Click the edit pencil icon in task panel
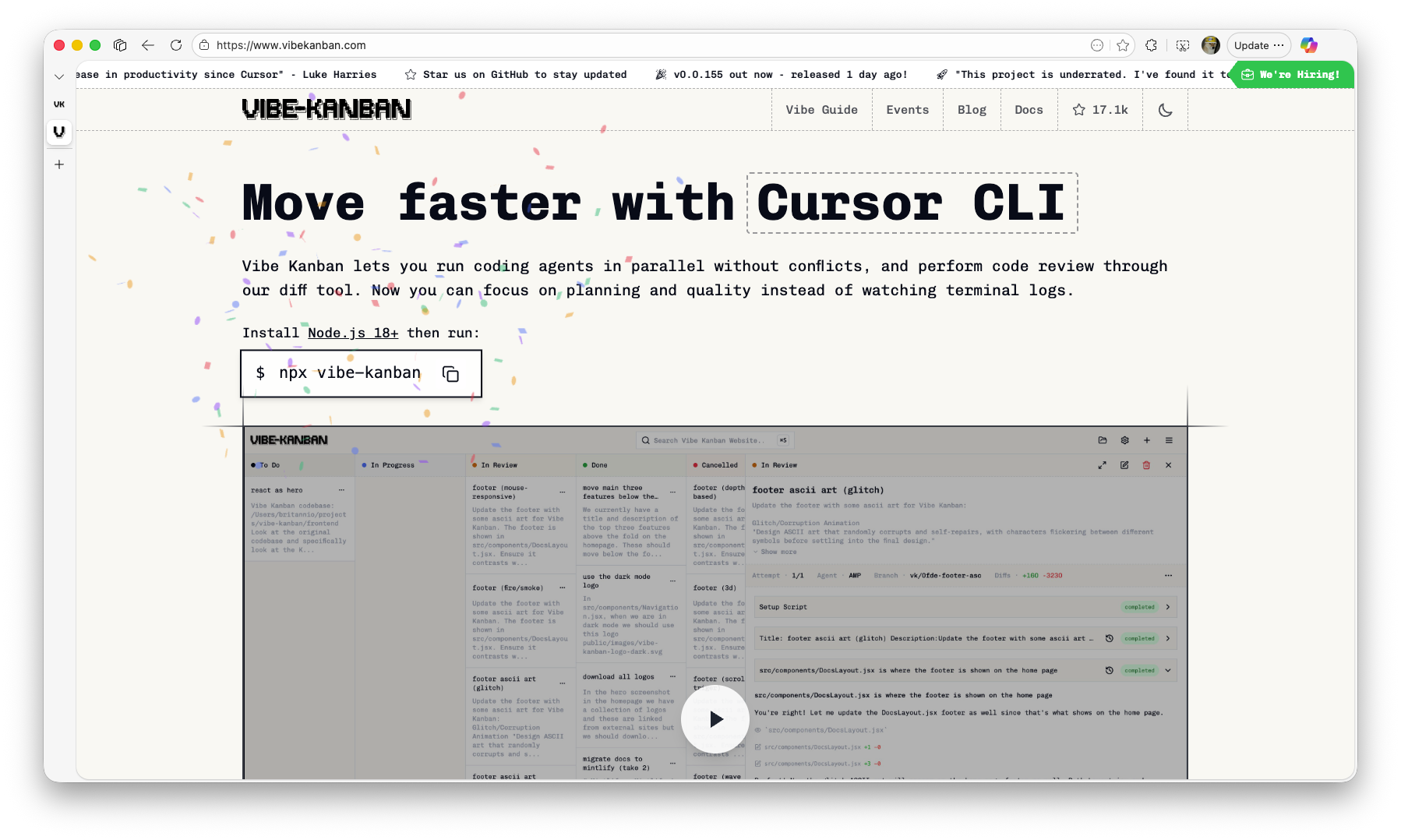The width and height of the screenshot is (1401, 840). point(1124,465)
